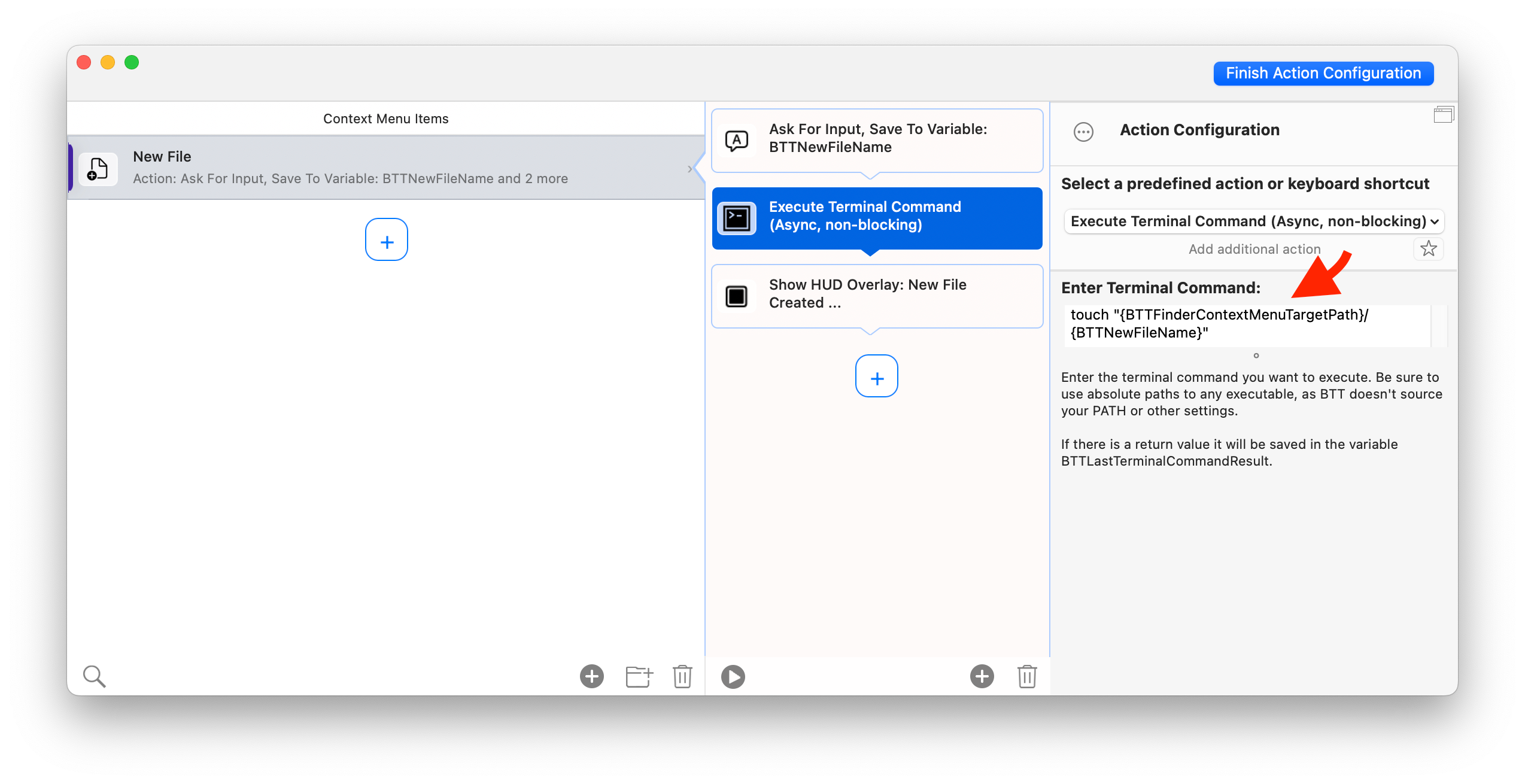Viewport: 1525px width, 784px height.
Task: Mark action as favorite with star icon
Action: [1429, 248]
